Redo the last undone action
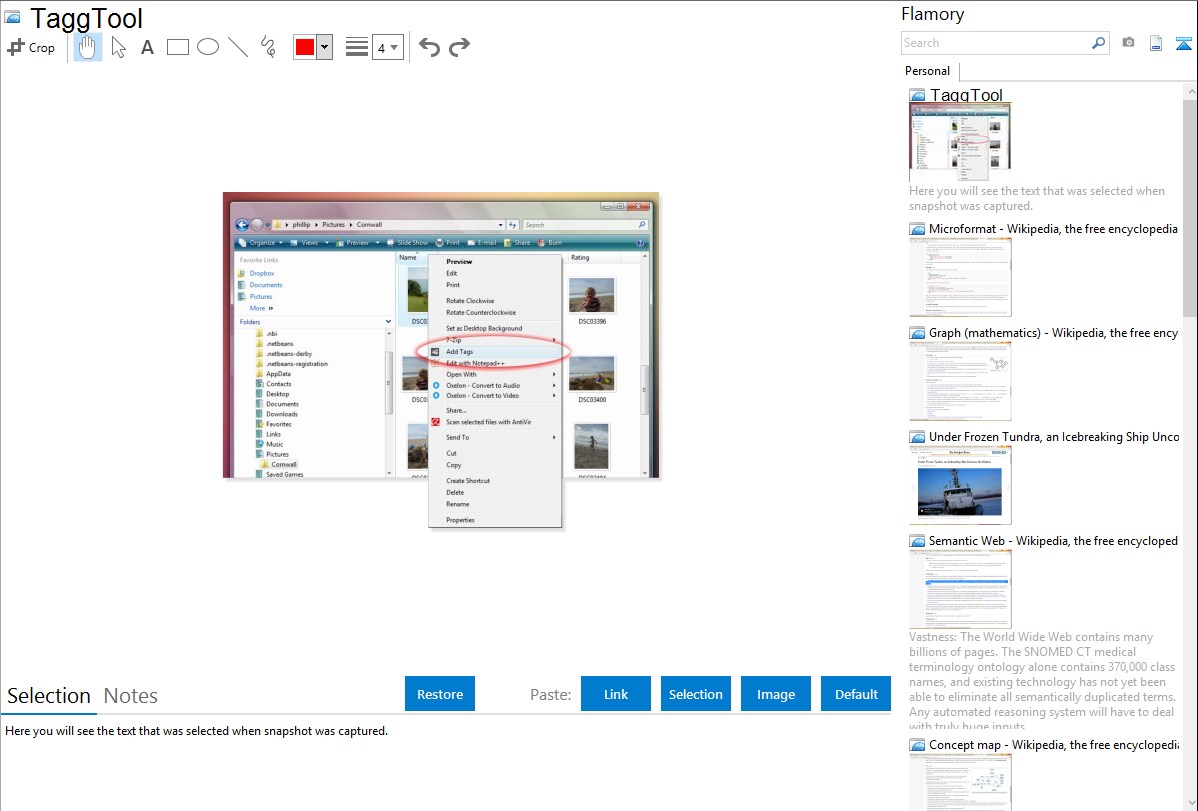The image size is (1198, 811). [x=459, y=47]
